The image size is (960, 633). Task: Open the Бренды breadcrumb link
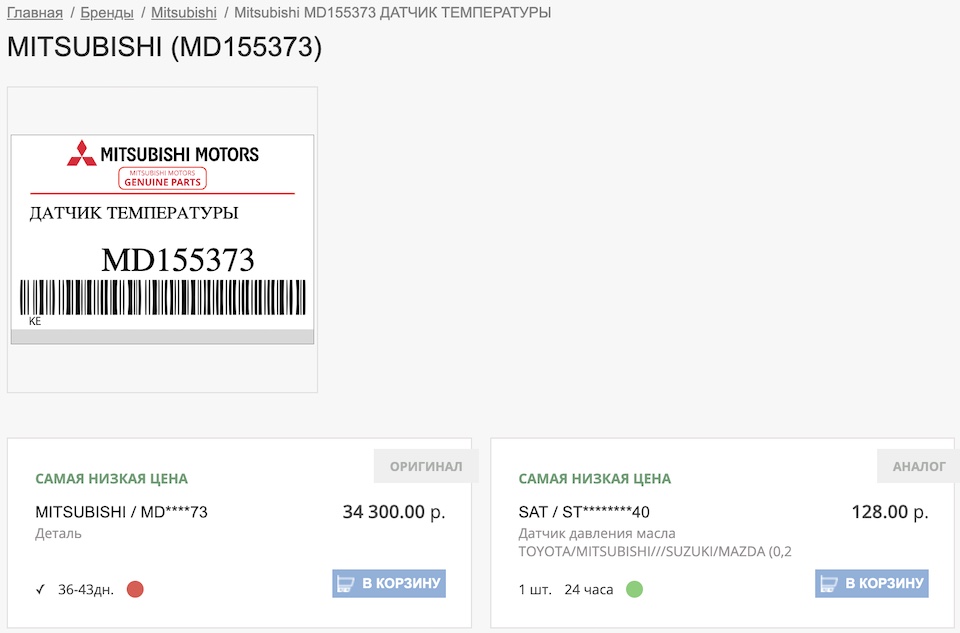point(107,13)
